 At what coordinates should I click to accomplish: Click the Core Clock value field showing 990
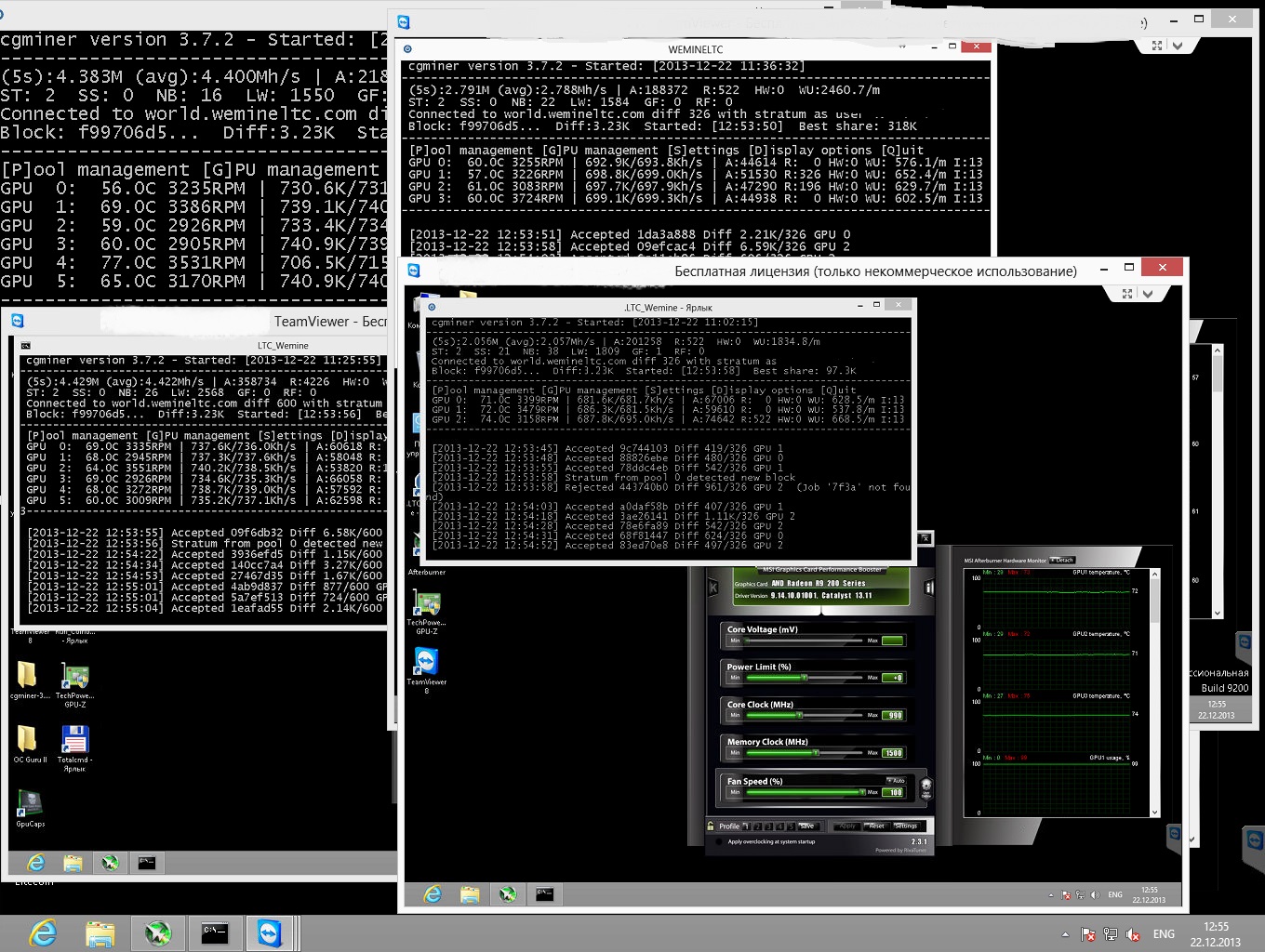tap(893, 715)
